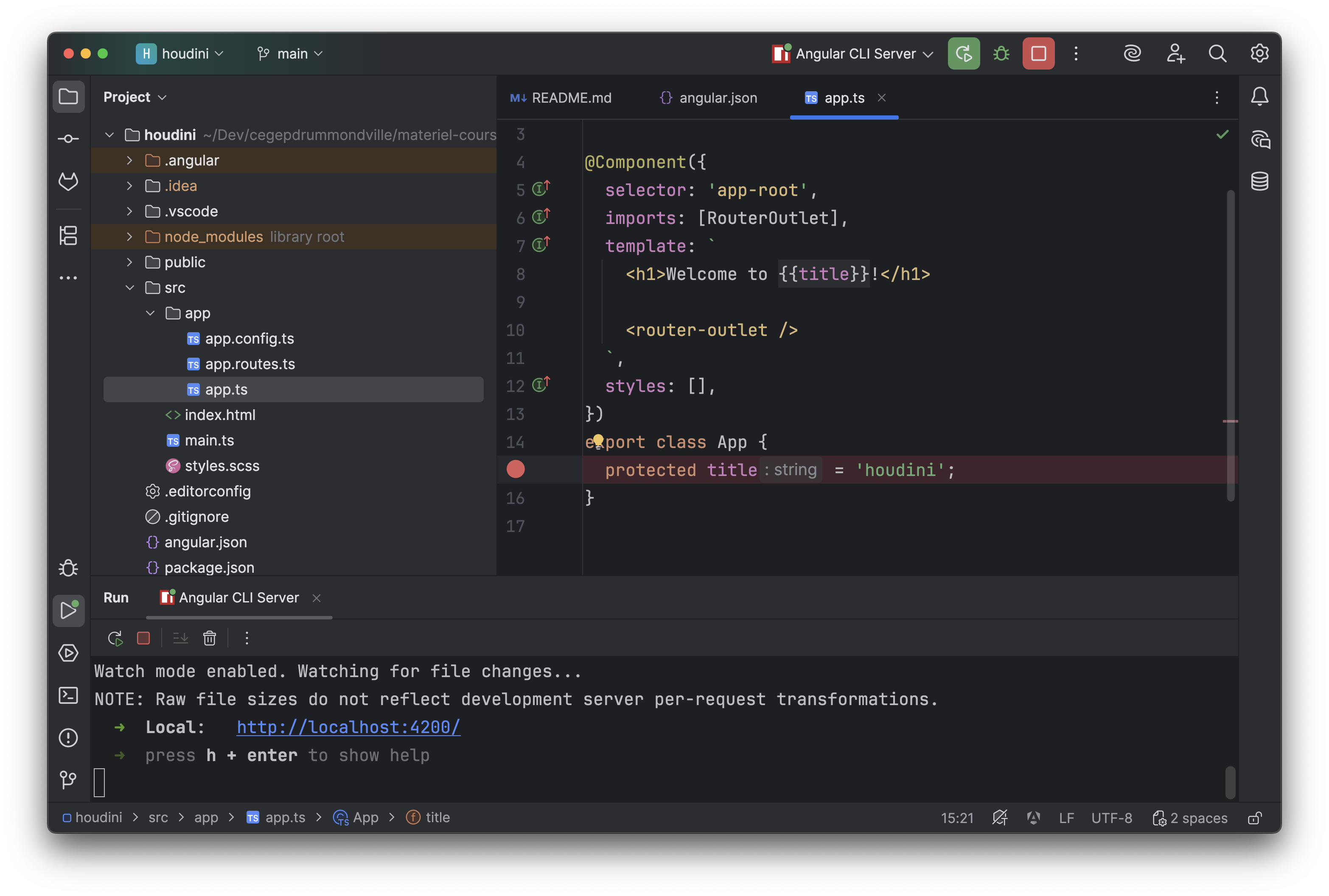Clear Run console with trash icon
1329x896 pixels.
point(210,638)
